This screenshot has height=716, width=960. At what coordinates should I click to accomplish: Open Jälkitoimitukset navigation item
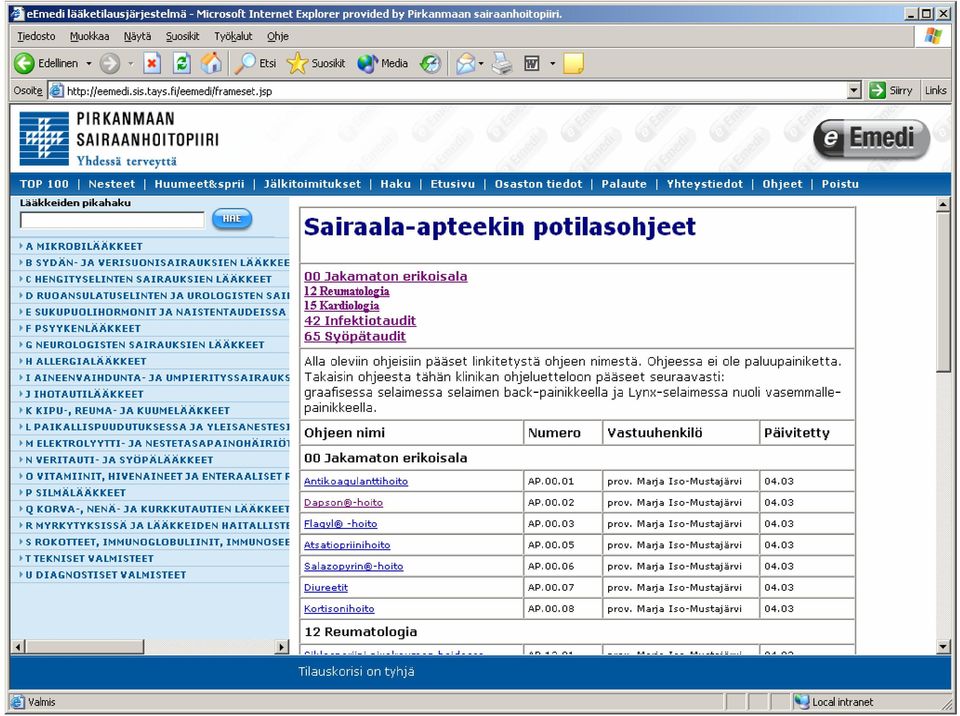pos(312,184)
